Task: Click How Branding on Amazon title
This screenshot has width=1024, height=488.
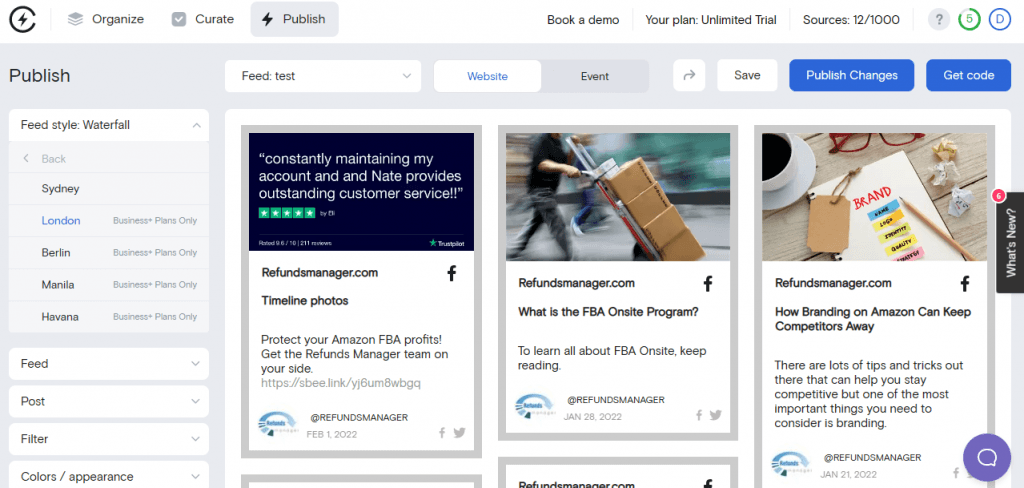Action: pyautogui.click(x=872, y=319)
